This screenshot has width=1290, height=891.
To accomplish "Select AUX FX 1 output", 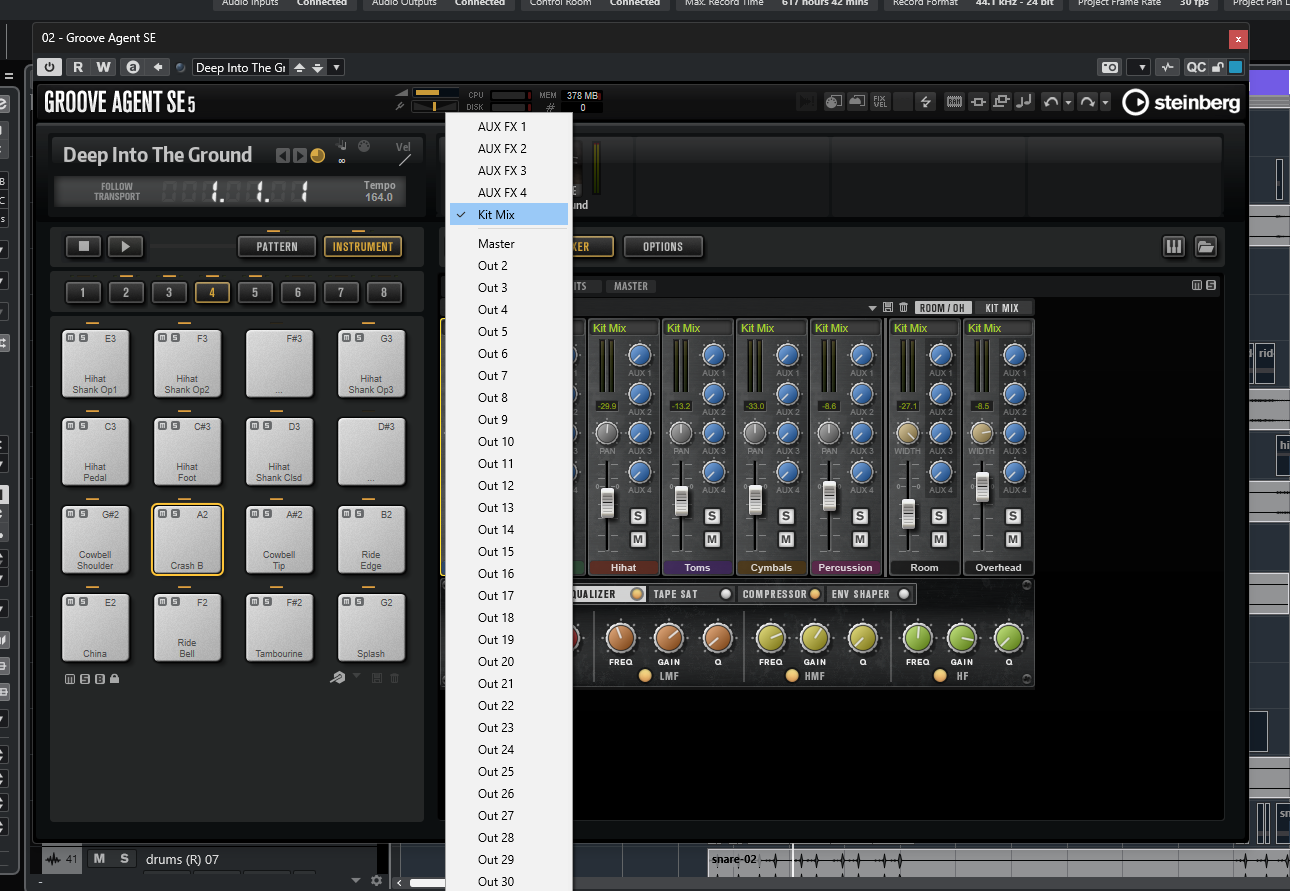I will [509, 127].
